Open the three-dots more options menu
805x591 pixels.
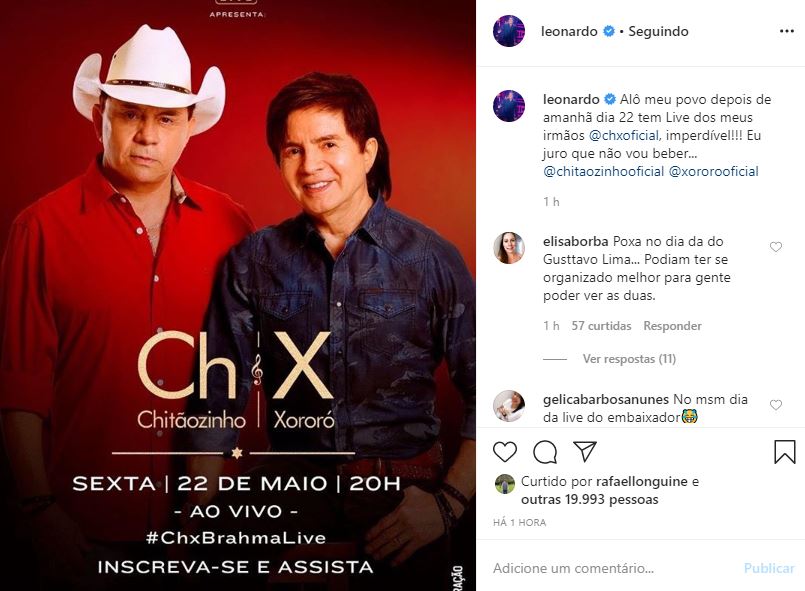tap(787, 31)
